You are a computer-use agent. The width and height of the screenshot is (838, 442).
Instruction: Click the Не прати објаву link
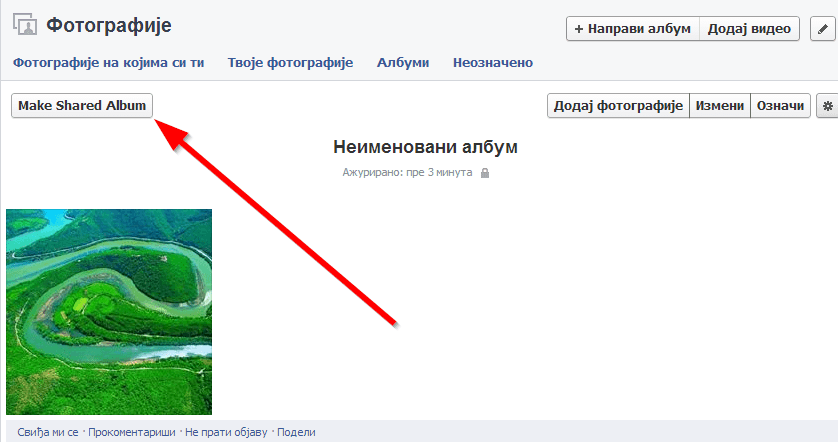click(x=226, y=432)
